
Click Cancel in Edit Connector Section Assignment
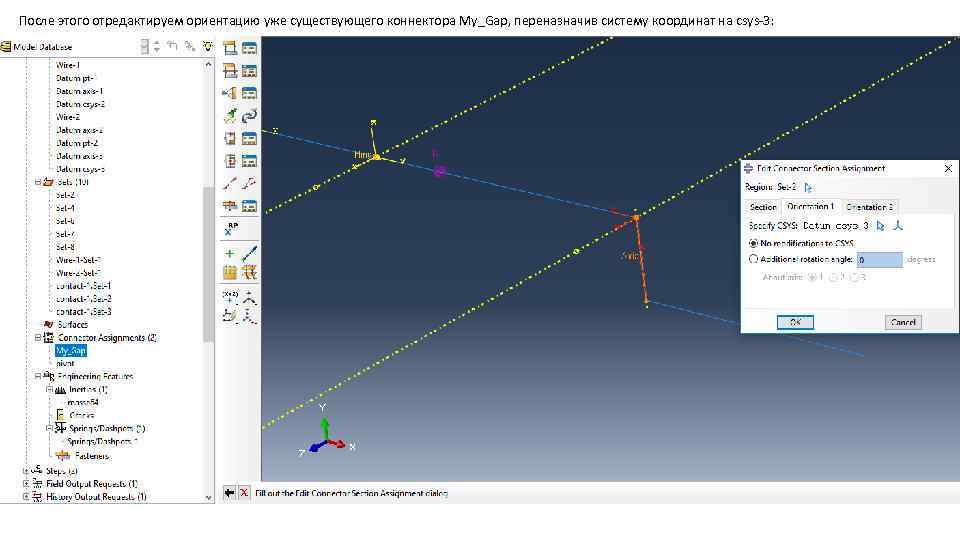[903, 322]
